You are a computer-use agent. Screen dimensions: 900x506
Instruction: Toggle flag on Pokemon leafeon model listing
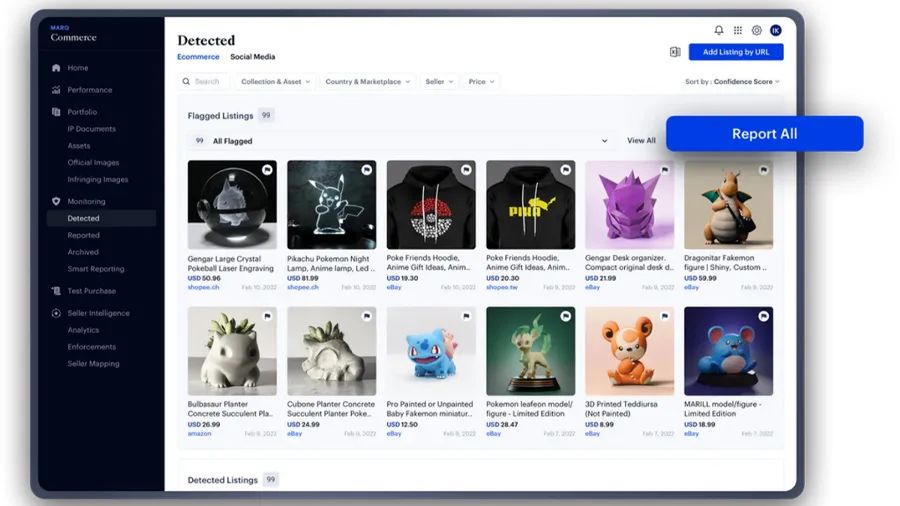click(x=566, y=316)
